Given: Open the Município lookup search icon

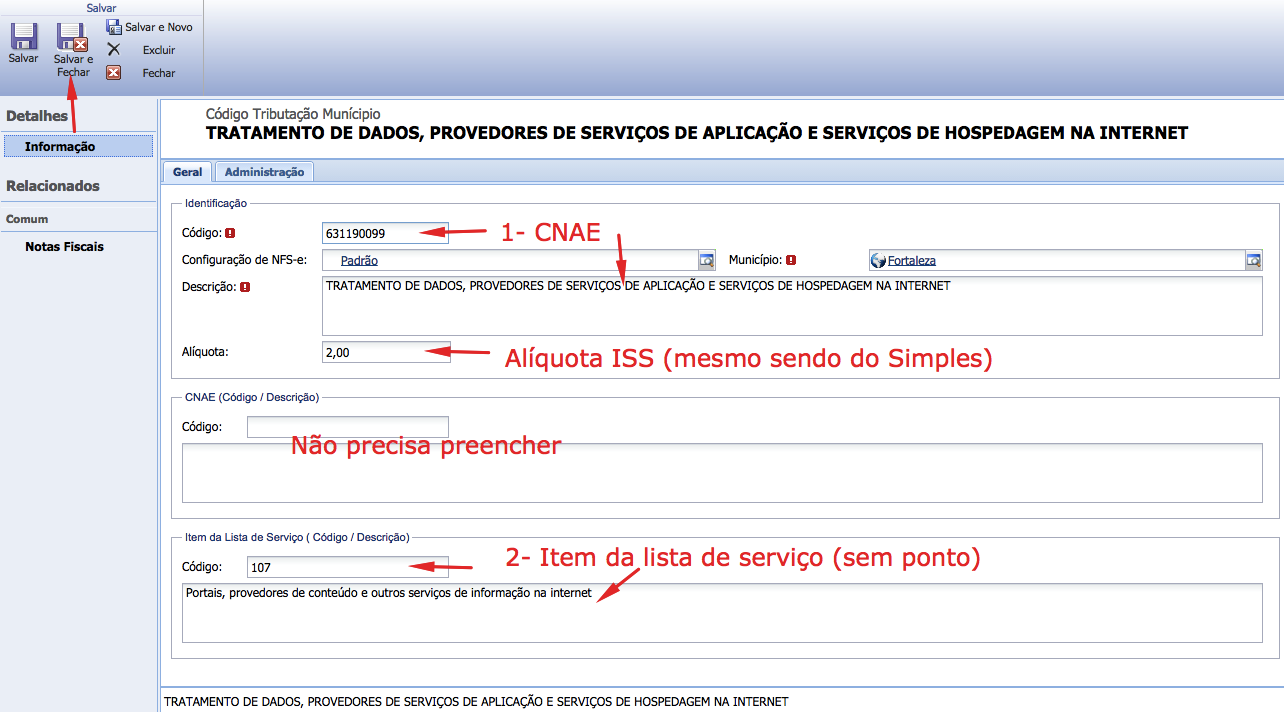Looking at the screenshot, I should click(x=1254, y=260).
